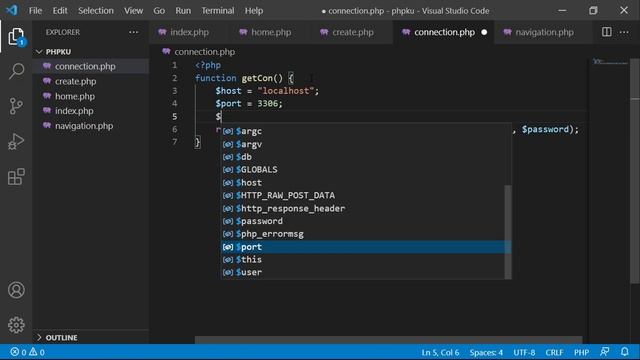Select $GLOBALS suggestion
Screen dimensions: 640x360
click(x=363, y=170)
